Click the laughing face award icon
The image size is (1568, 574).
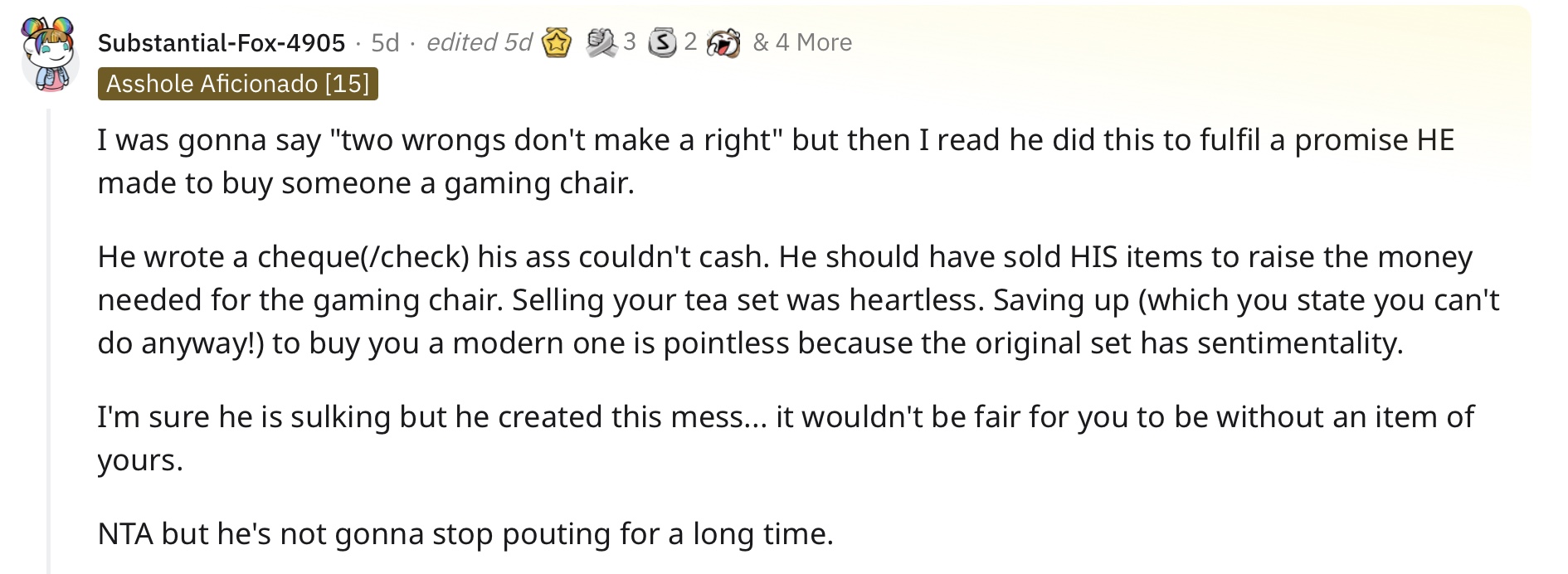point(723,42)
